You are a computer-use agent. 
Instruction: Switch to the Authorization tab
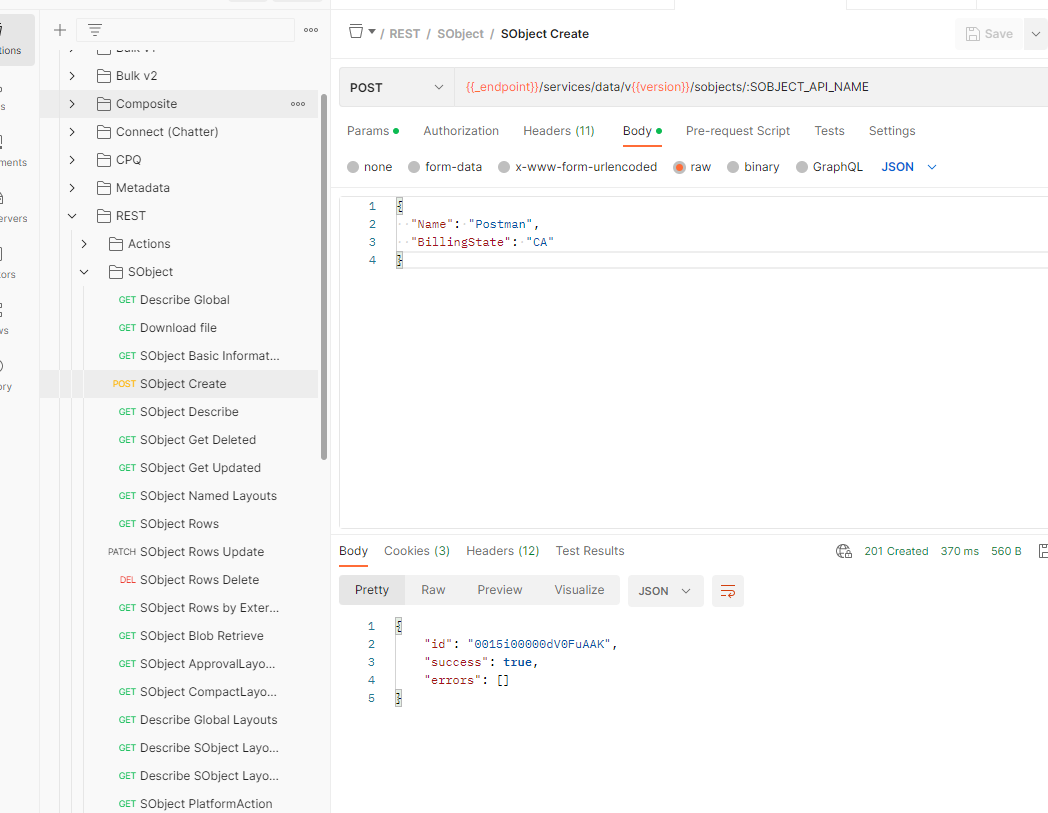click(461, 131)
